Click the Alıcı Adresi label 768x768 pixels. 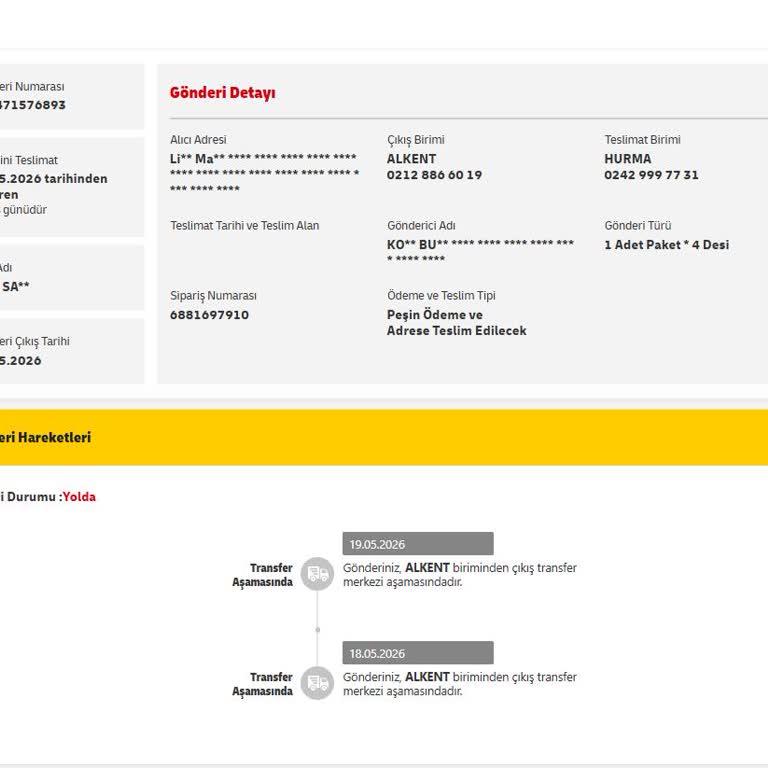198,140
